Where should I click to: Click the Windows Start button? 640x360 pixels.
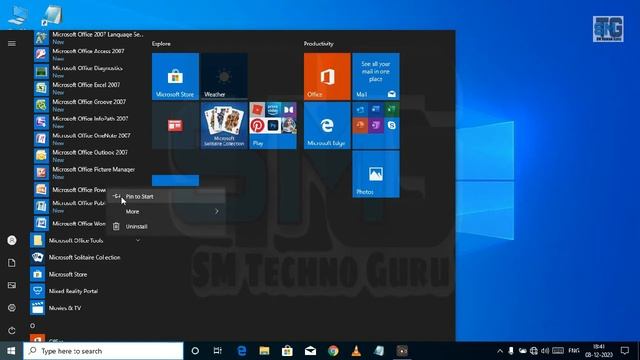(11, 351)
